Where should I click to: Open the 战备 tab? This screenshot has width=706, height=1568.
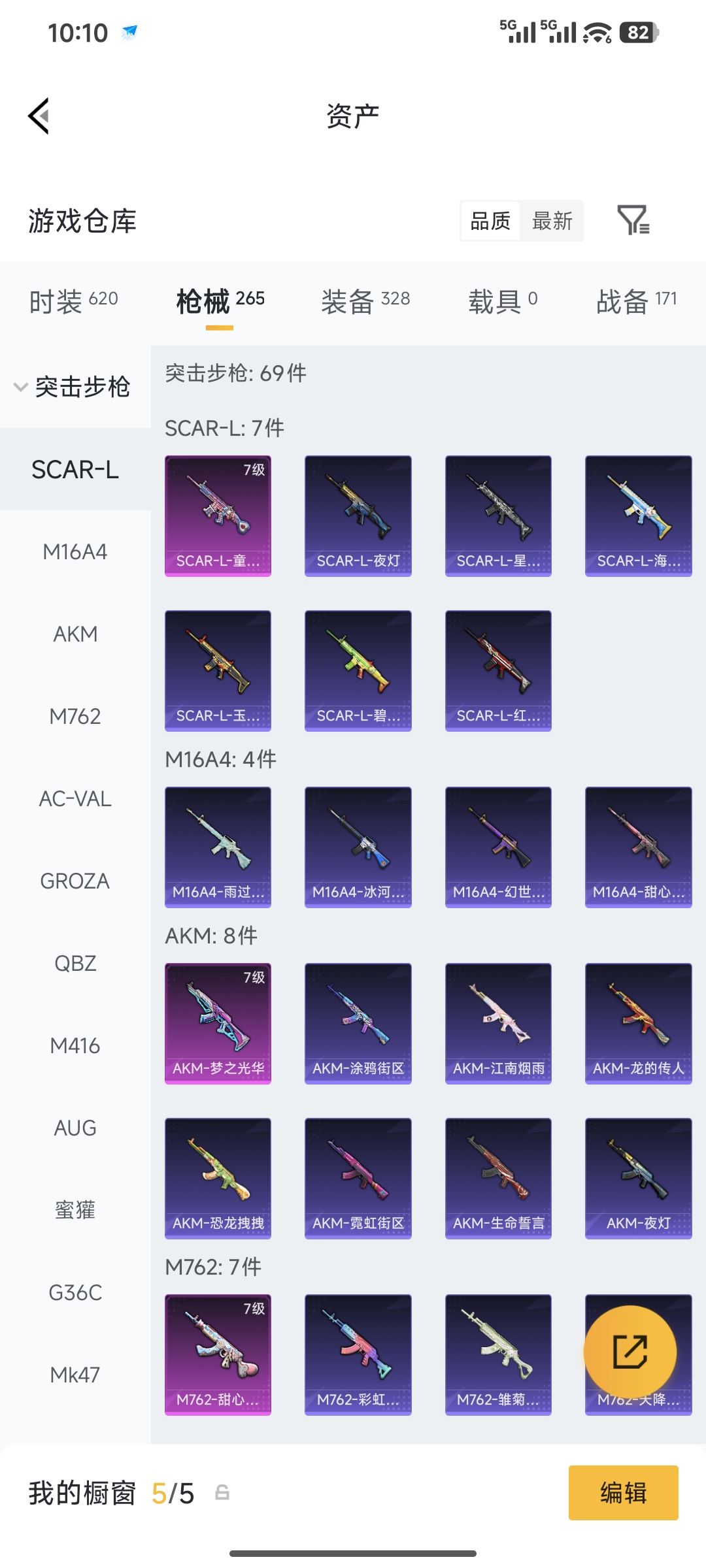tap(636, 301)
